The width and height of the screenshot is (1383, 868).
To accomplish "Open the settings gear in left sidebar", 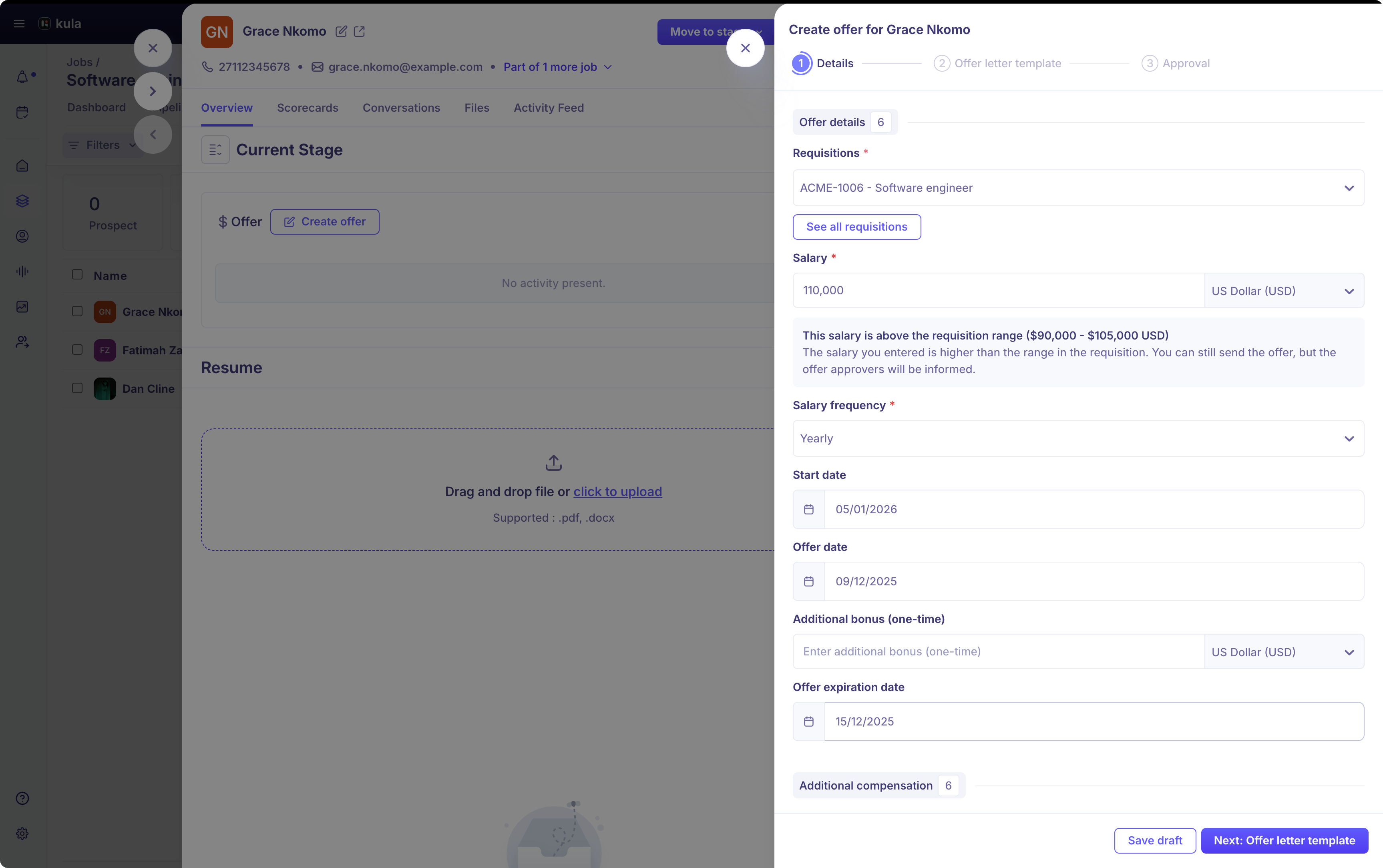I will 22,833.
